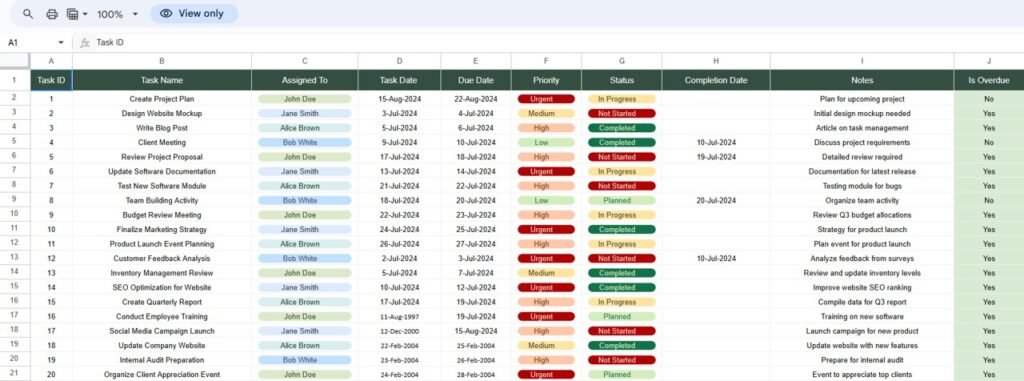Click task date 12-Dec-2000
1024x381 pixels.
(x=399, y=331)
